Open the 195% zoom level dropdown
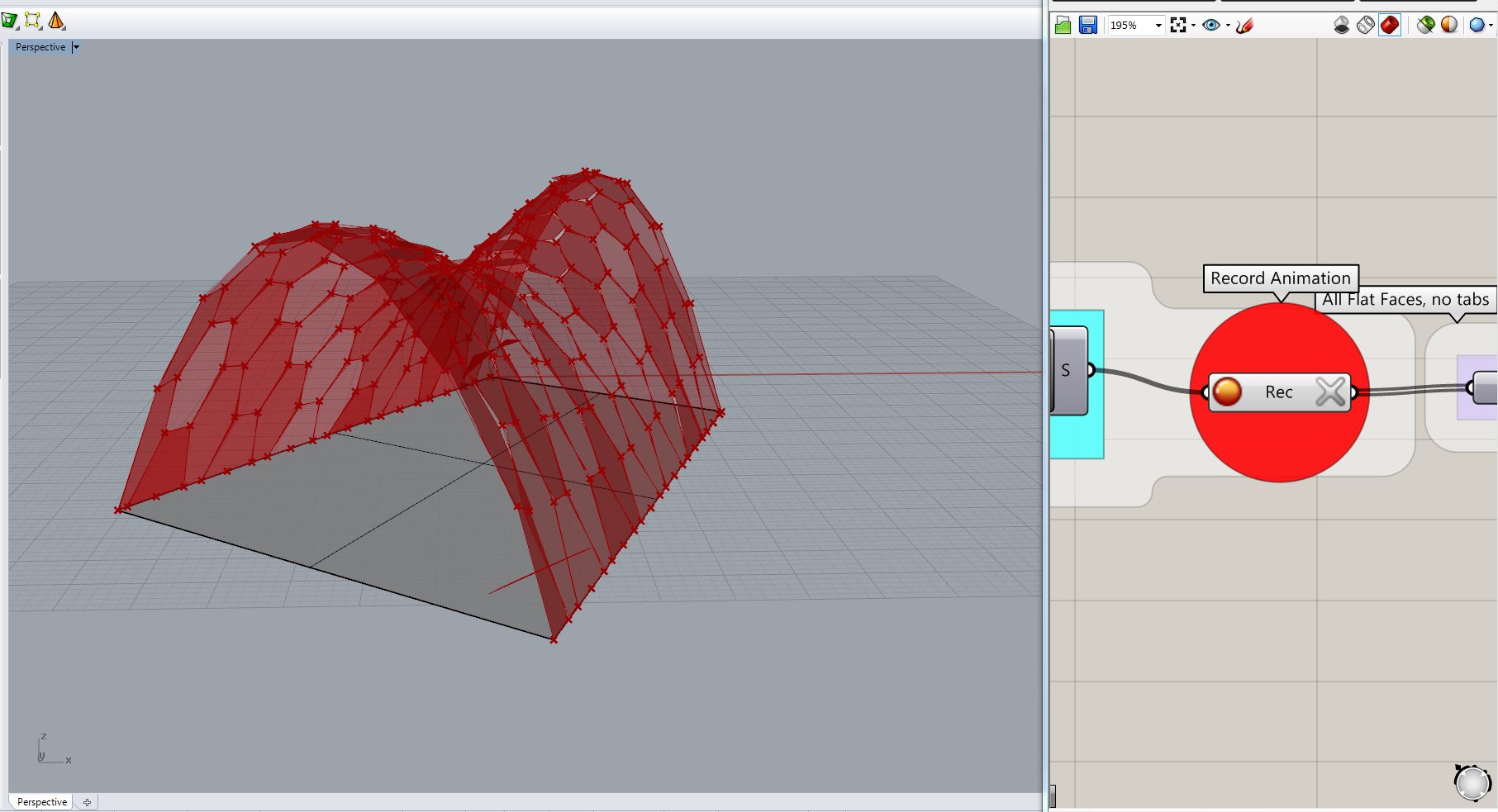 1158,26
